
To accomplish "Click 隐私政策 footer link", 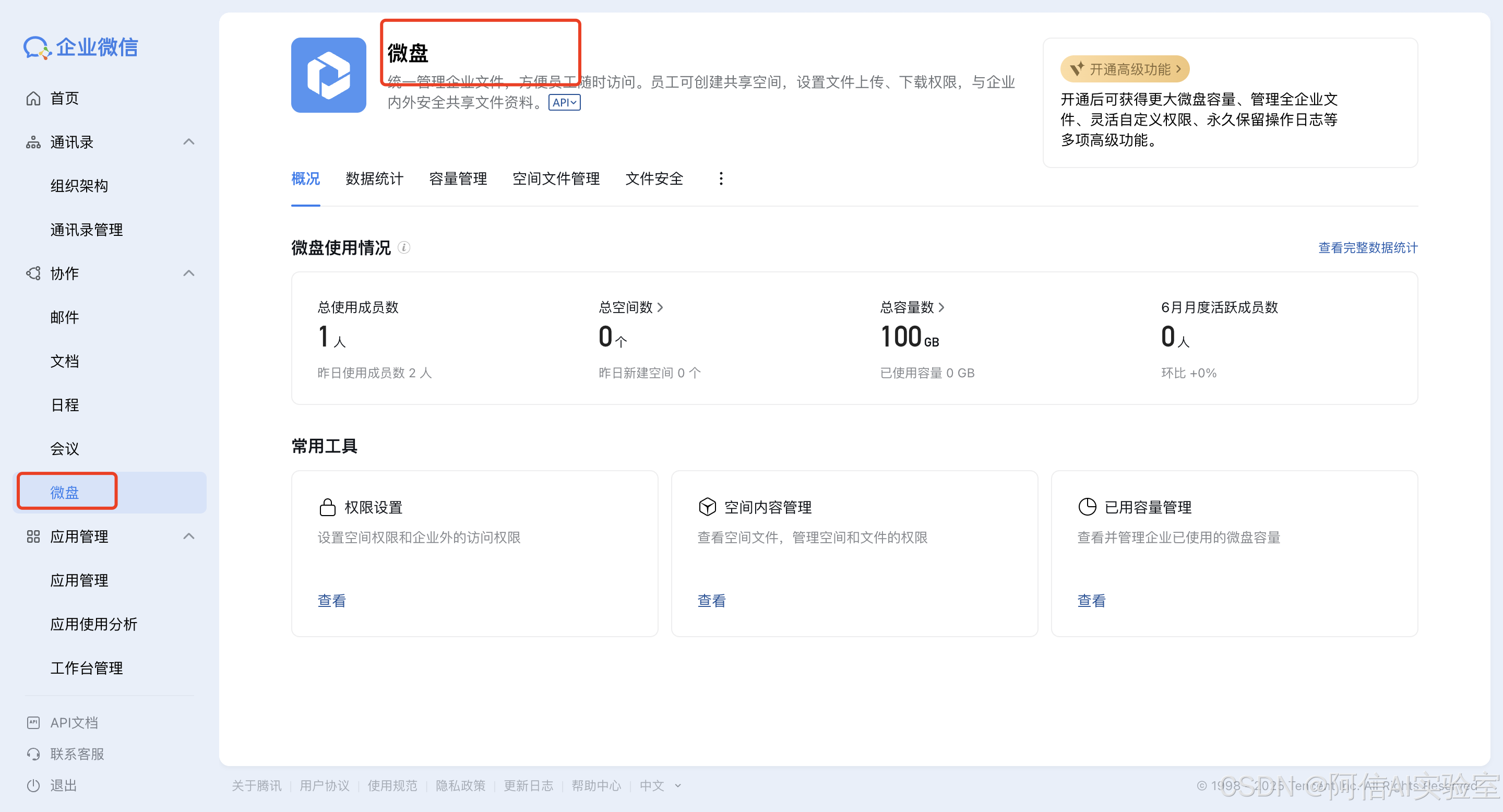I will (460, 786).
